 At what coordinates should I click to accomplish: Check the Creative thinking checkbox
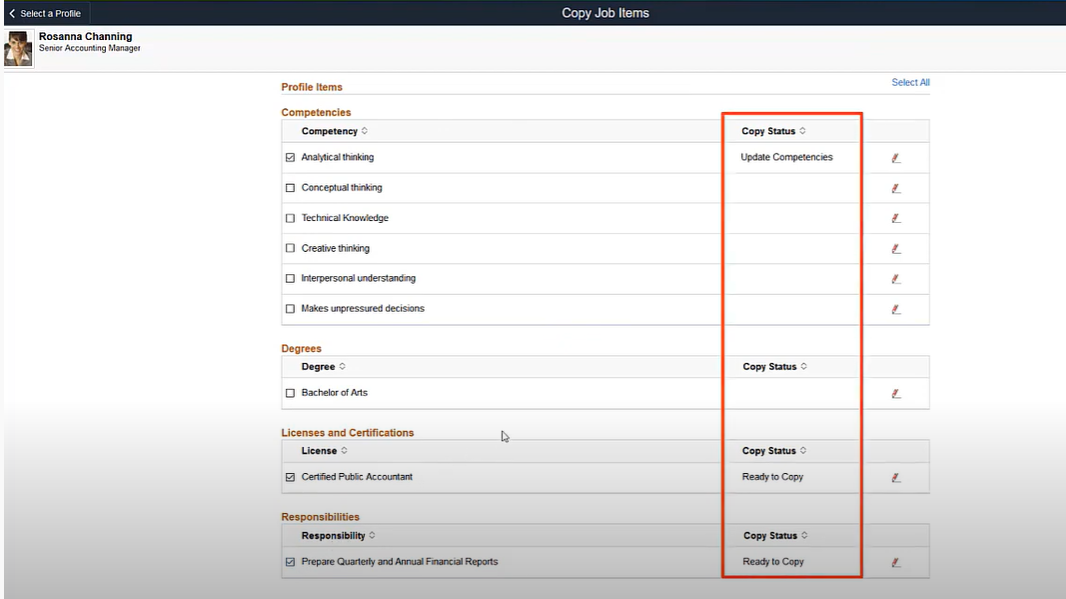290,248
